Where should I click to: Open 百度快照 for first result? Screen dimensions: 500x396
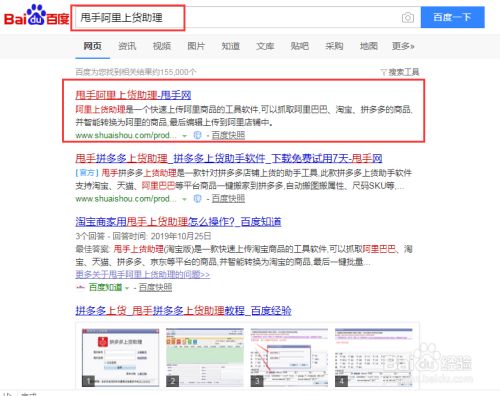[x=228, y=135]
